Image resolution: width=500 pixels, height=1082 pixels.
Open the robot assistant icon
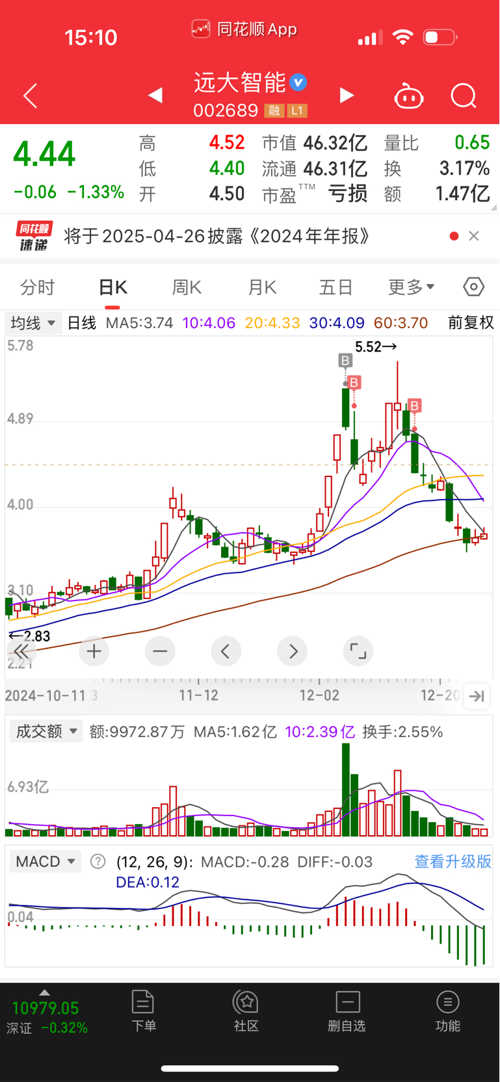[x=408, y=95]
